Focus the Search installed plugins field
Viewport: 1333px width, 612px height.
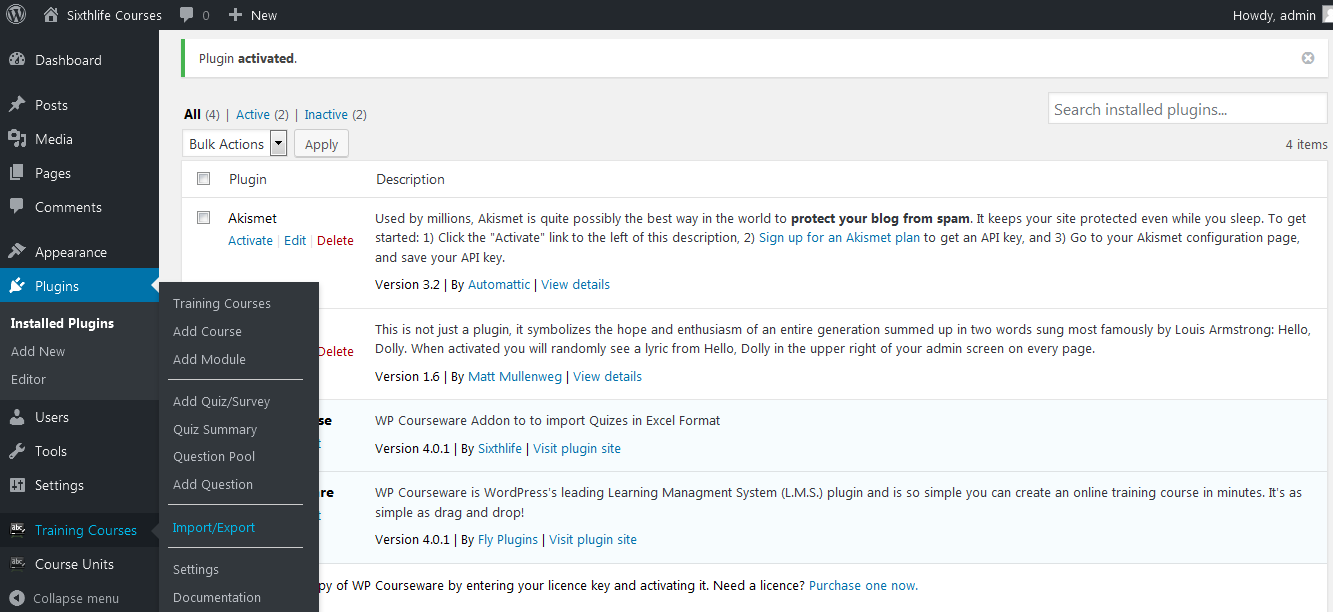coord(1187,110)
